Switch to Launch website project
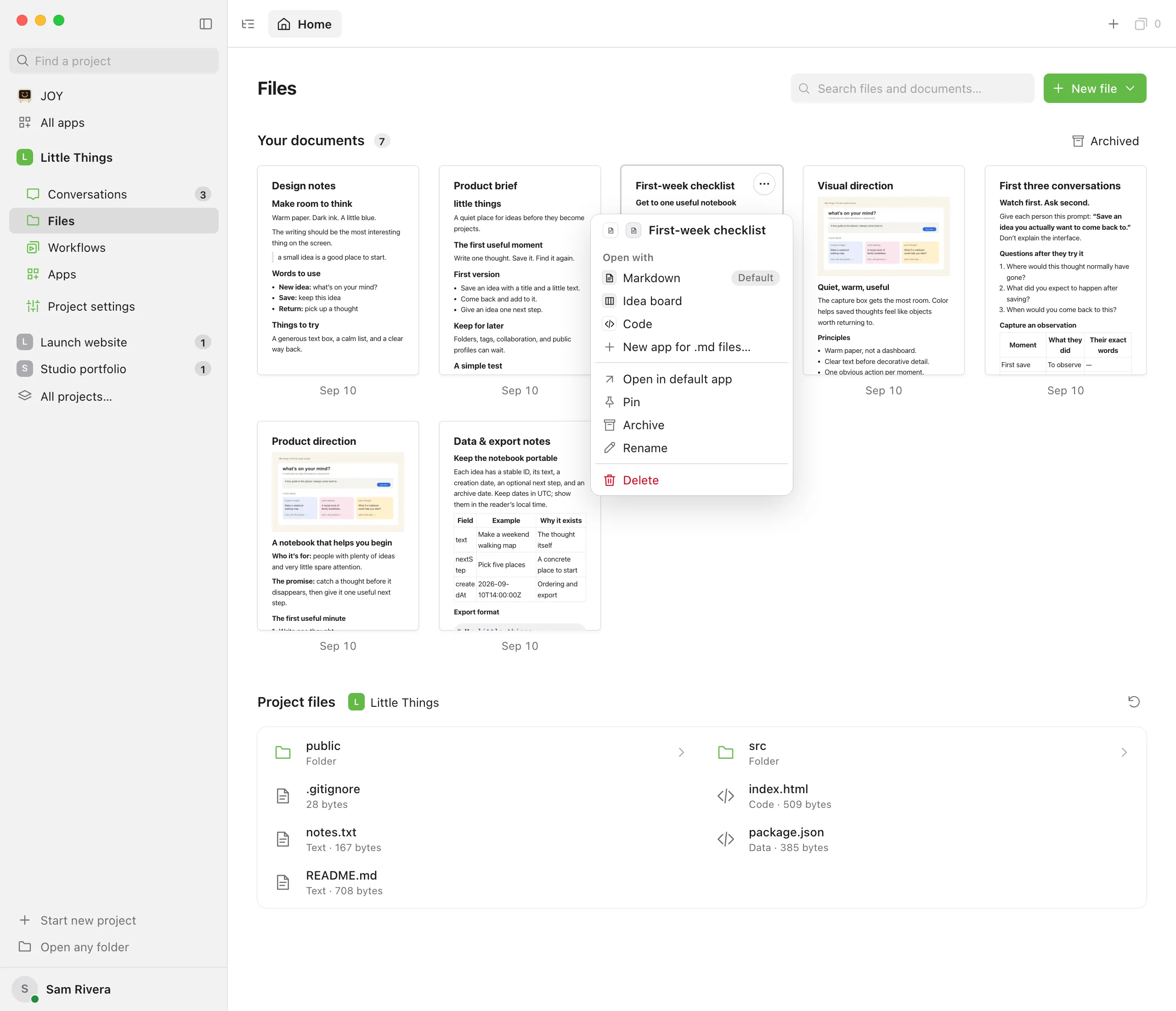The height and width of the screenshot is (1011, 1176). [114, 342]
